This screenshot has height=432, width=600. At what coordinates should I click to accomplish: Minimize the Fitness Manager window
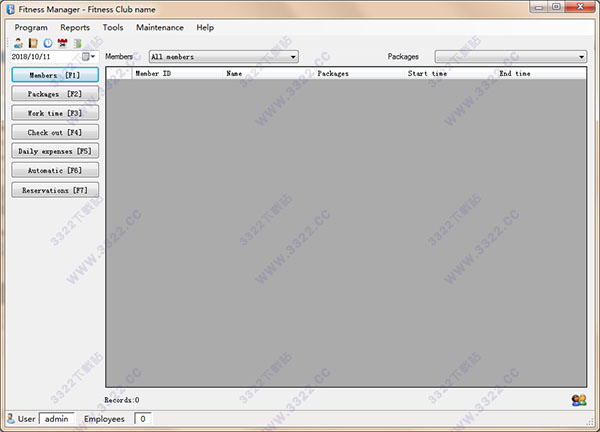pyautogui.click(x=539, y=7)
